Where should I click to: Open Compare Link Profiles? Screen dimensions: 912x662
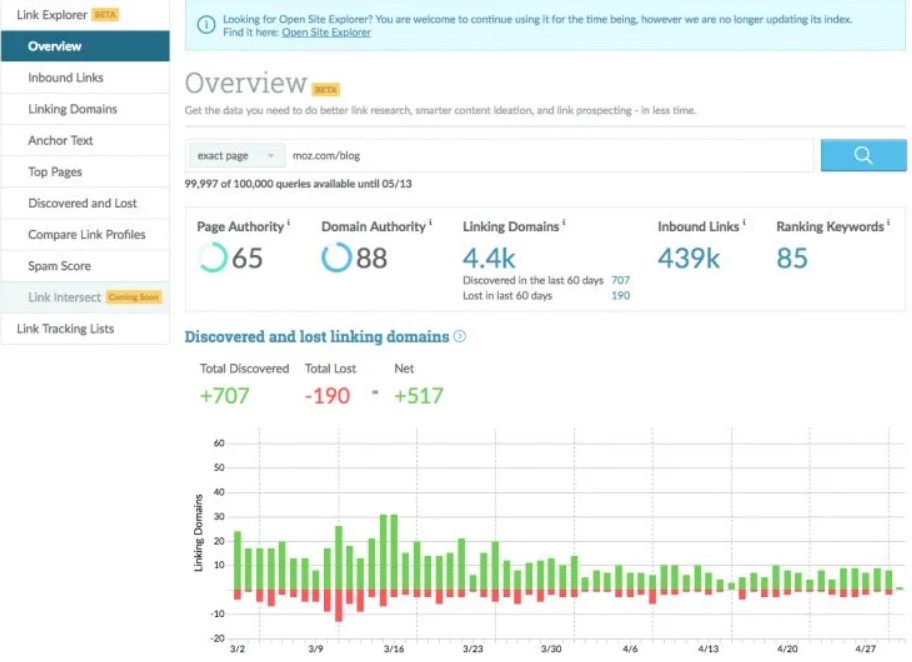tap(86, 234)
